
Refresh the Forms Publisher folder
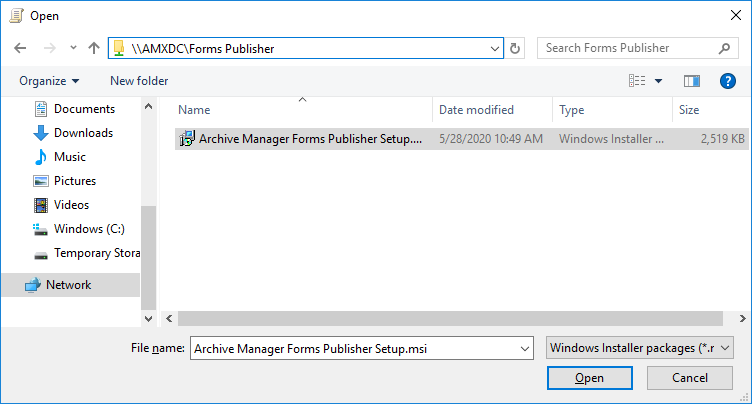coord(516,48)
